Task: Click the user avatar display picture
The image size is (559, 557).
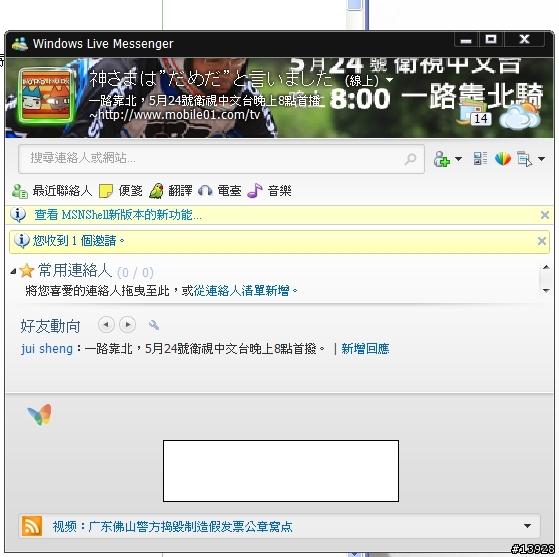Action: point(46,95)
